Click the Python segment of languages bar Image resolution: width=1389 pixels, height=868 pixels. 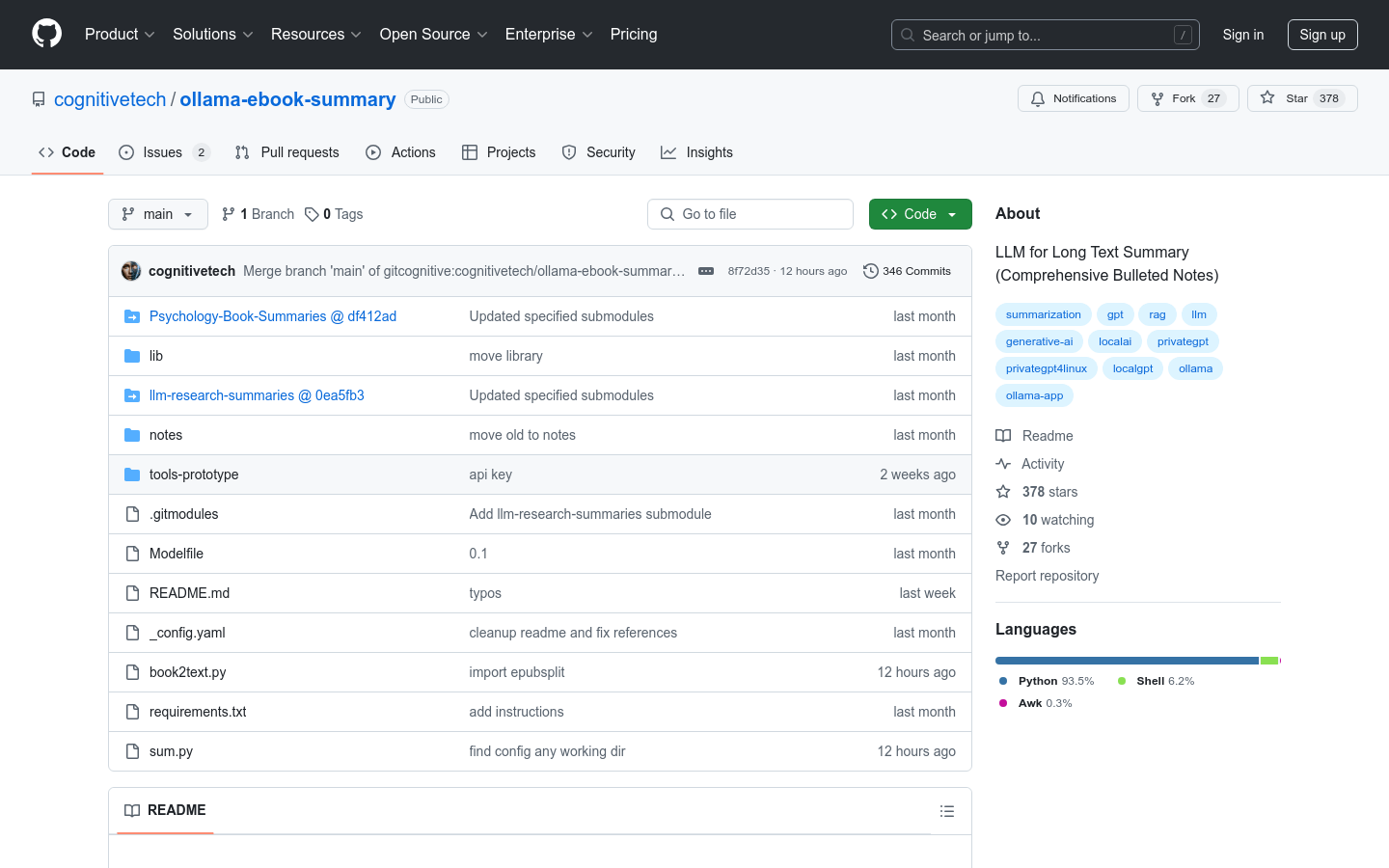(1127, 661)
